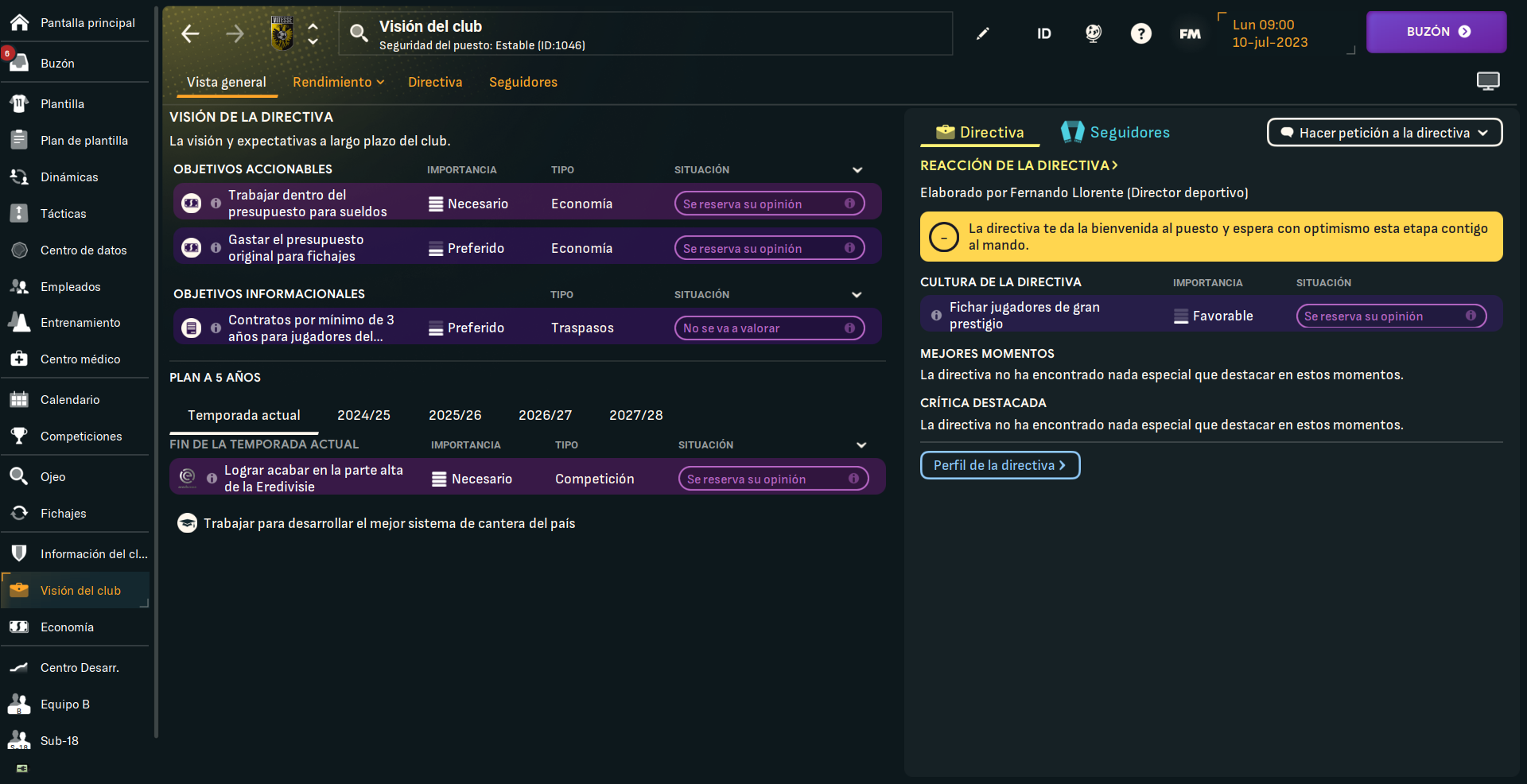Collapse the Objetivos informacionales section
Screen dimensions: 1527x784
click(x=857, y=295)
